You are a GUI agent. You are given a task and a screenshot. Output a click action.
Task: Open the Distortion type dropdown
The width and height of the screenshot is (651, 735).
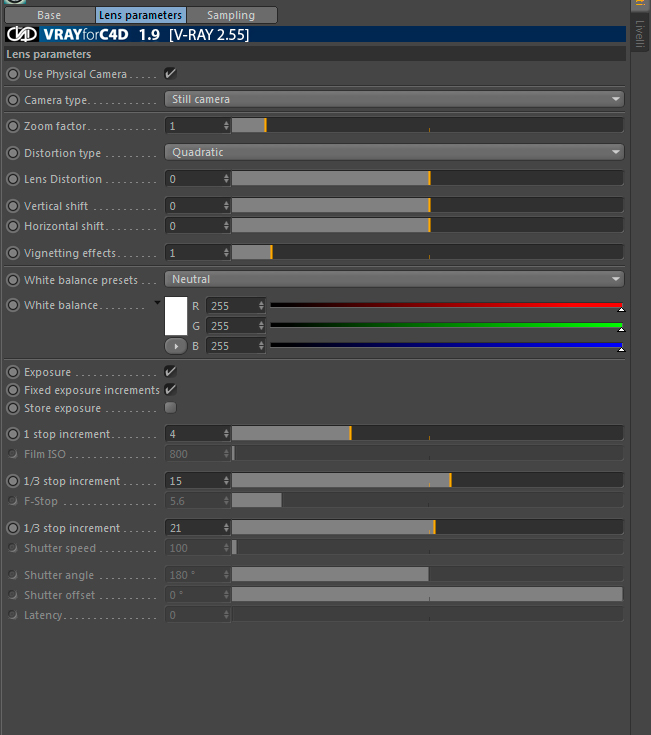394,152
